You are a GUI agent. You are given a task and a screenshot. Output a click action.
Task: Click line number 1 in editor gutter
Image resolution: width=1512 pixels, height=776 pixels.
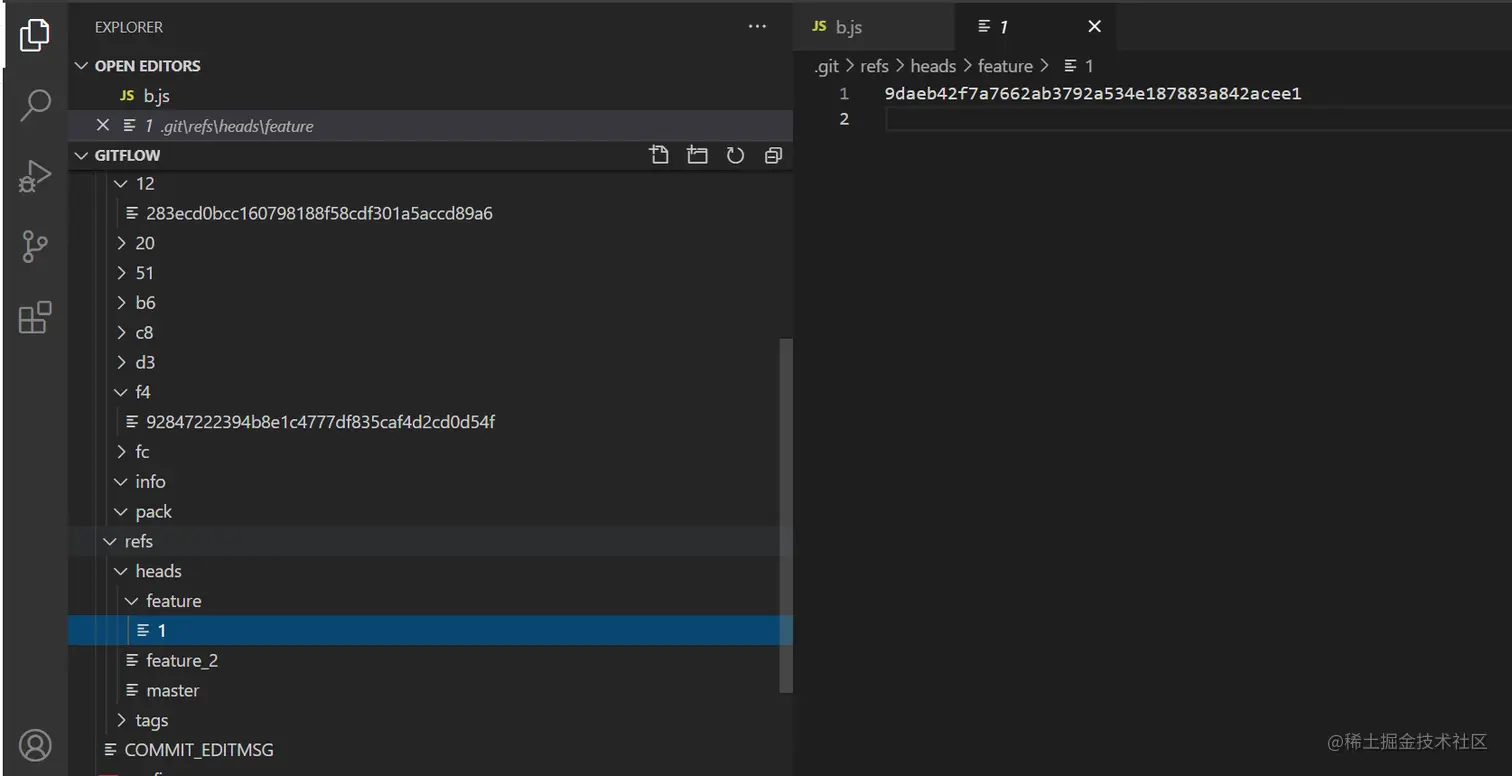844,94
